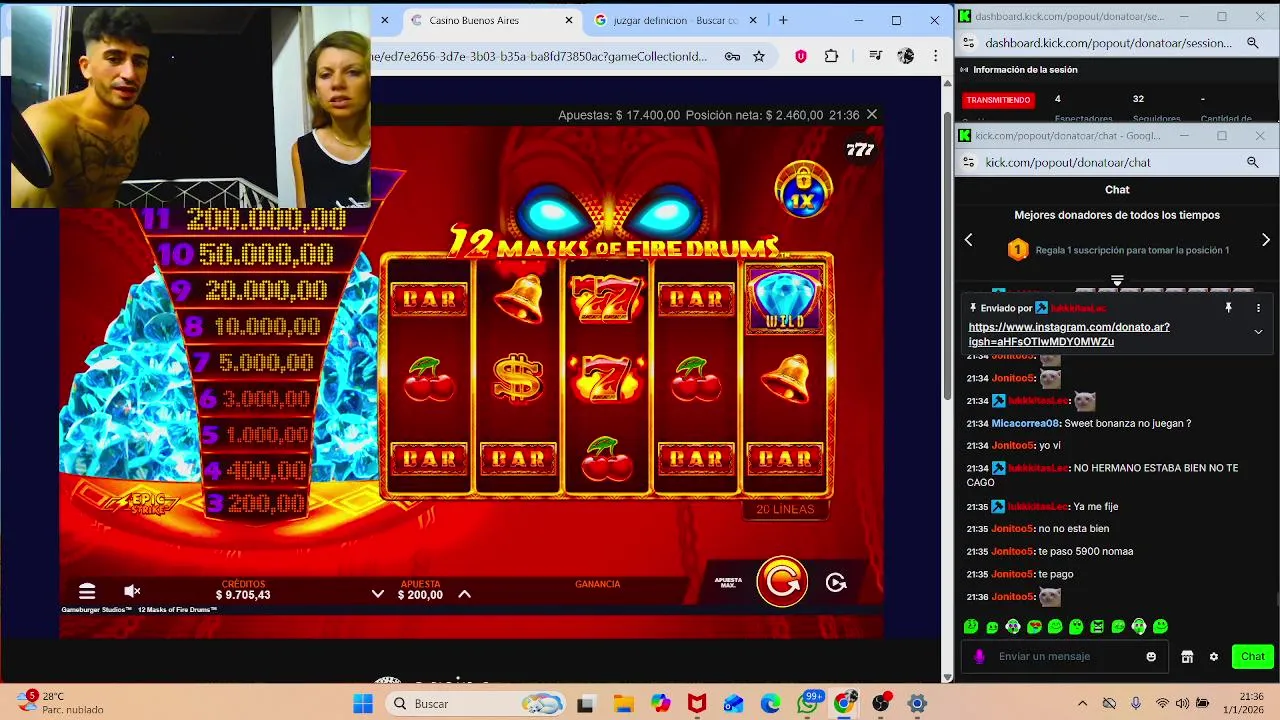Click the 20 LINEAS indicator
Viewport: 1280px width, 720px height.
tap(785, 509)
